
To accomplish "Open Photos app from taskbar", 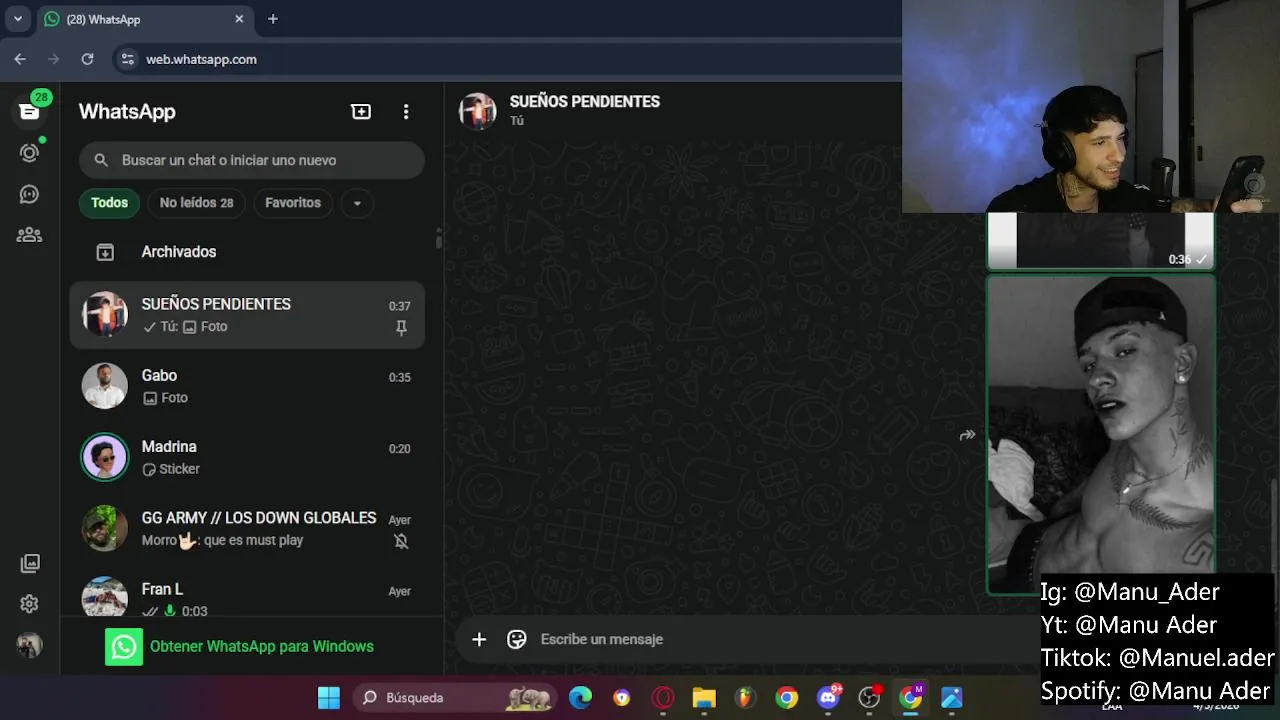I will tap(951, 698).
